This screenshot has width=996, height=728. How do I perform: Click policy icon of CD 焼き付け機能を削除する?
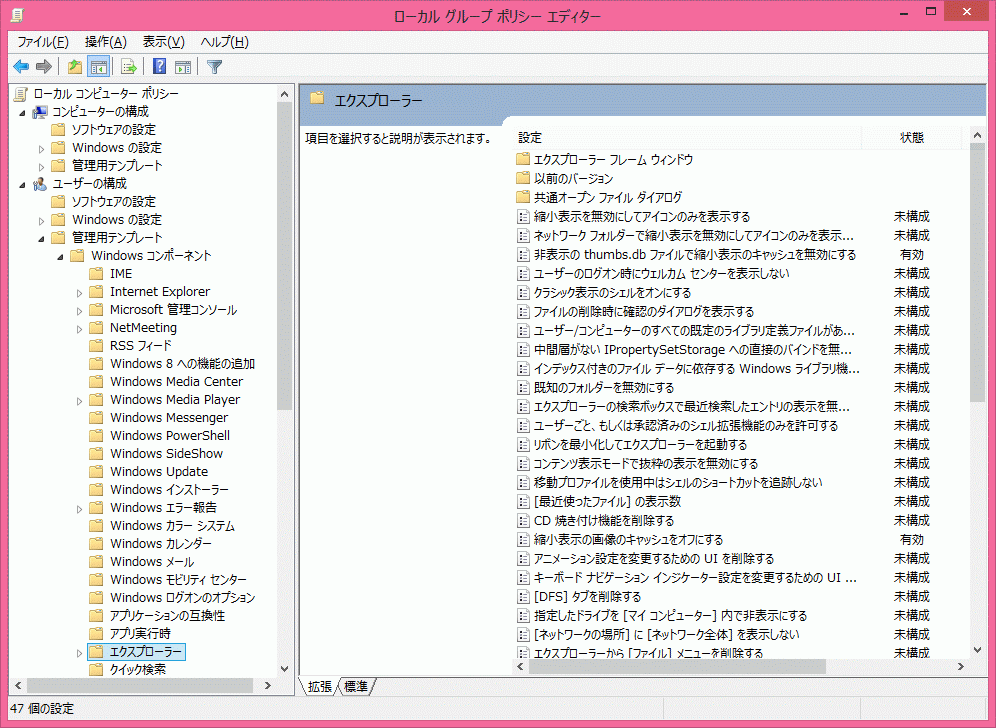(523, 521)
